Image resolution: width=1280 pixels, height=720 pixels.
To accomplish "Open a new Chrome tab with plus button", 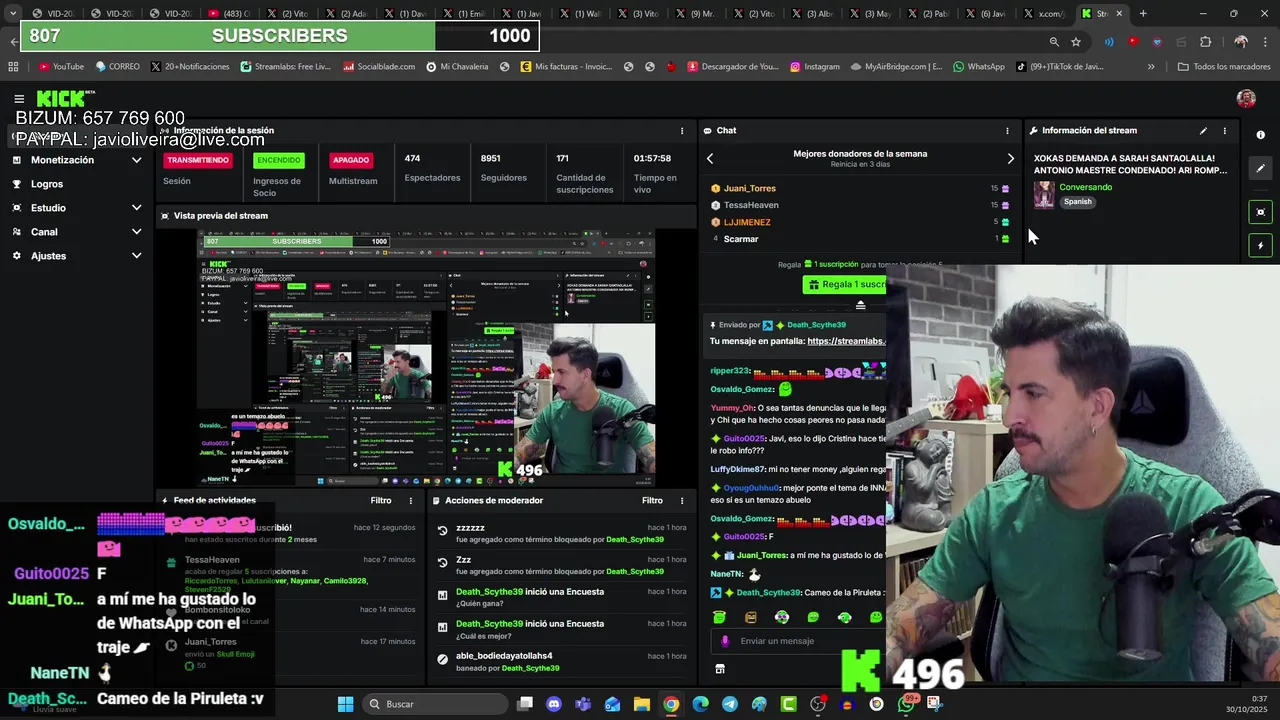I will [x=1143, y=14].
